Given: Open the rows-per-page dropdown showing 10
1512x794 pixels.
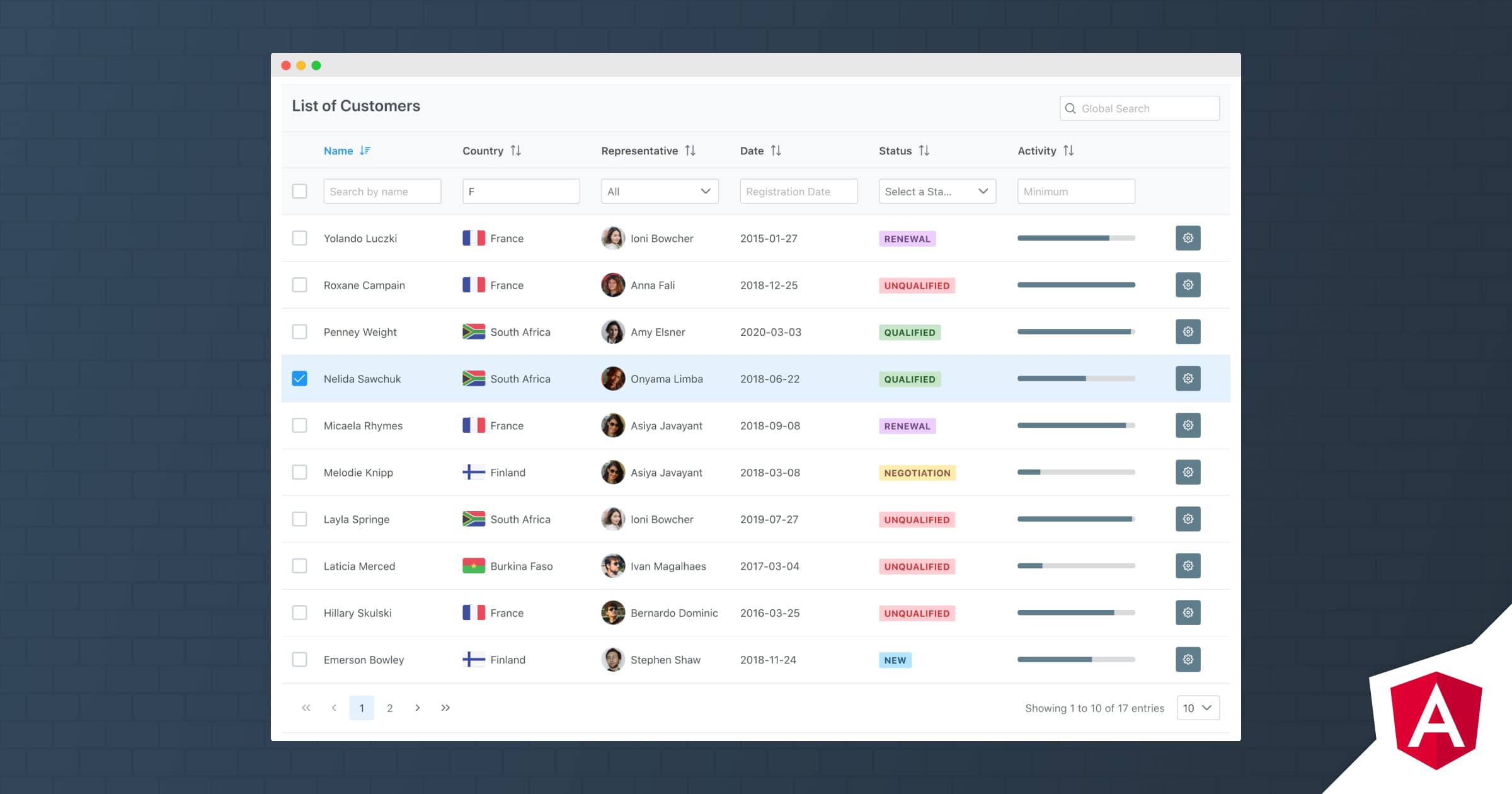Looking at the screenshot, I should [1197, 708].
